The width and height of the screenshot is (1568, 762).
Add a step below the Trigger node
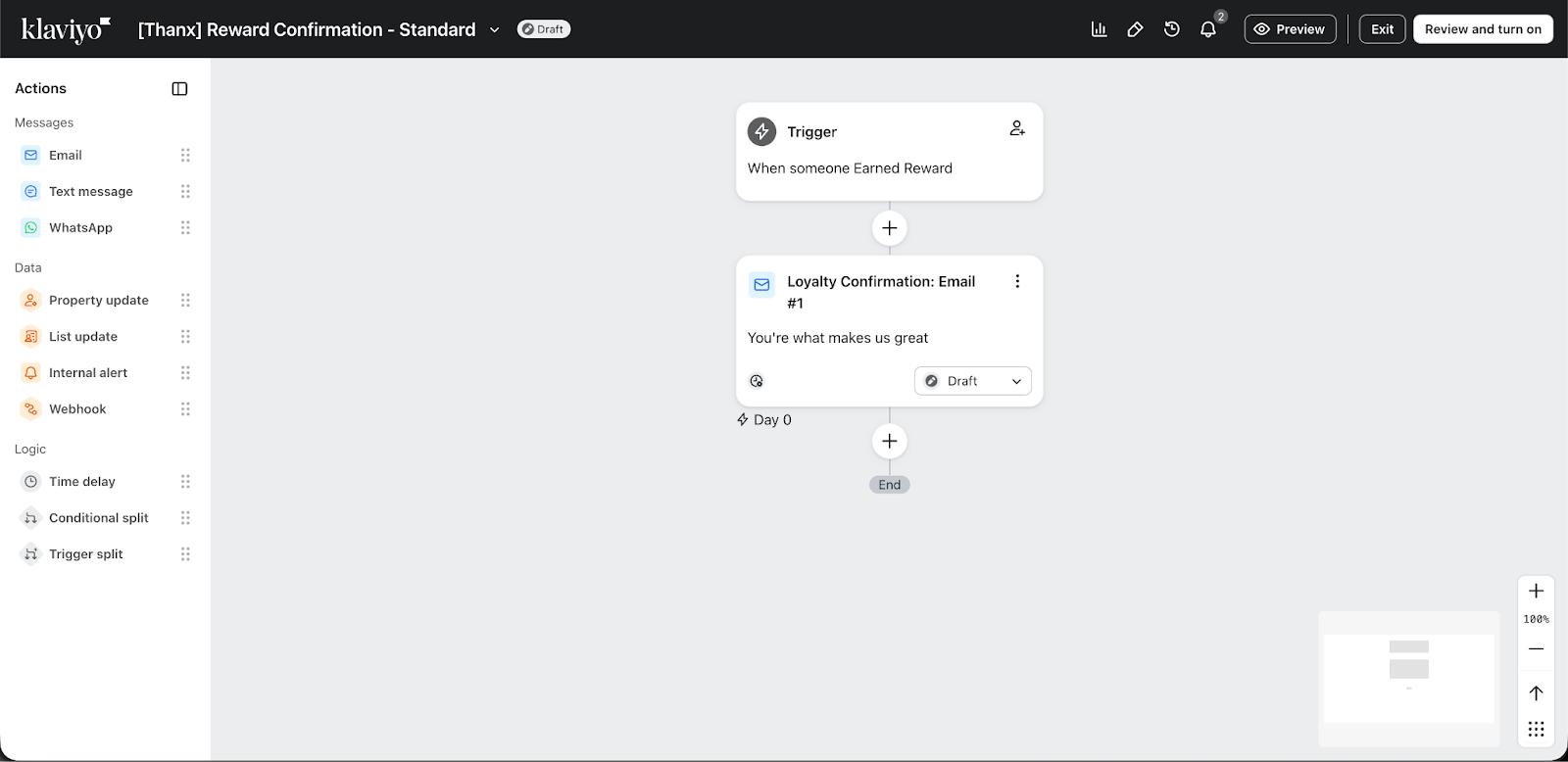point(889,228)
